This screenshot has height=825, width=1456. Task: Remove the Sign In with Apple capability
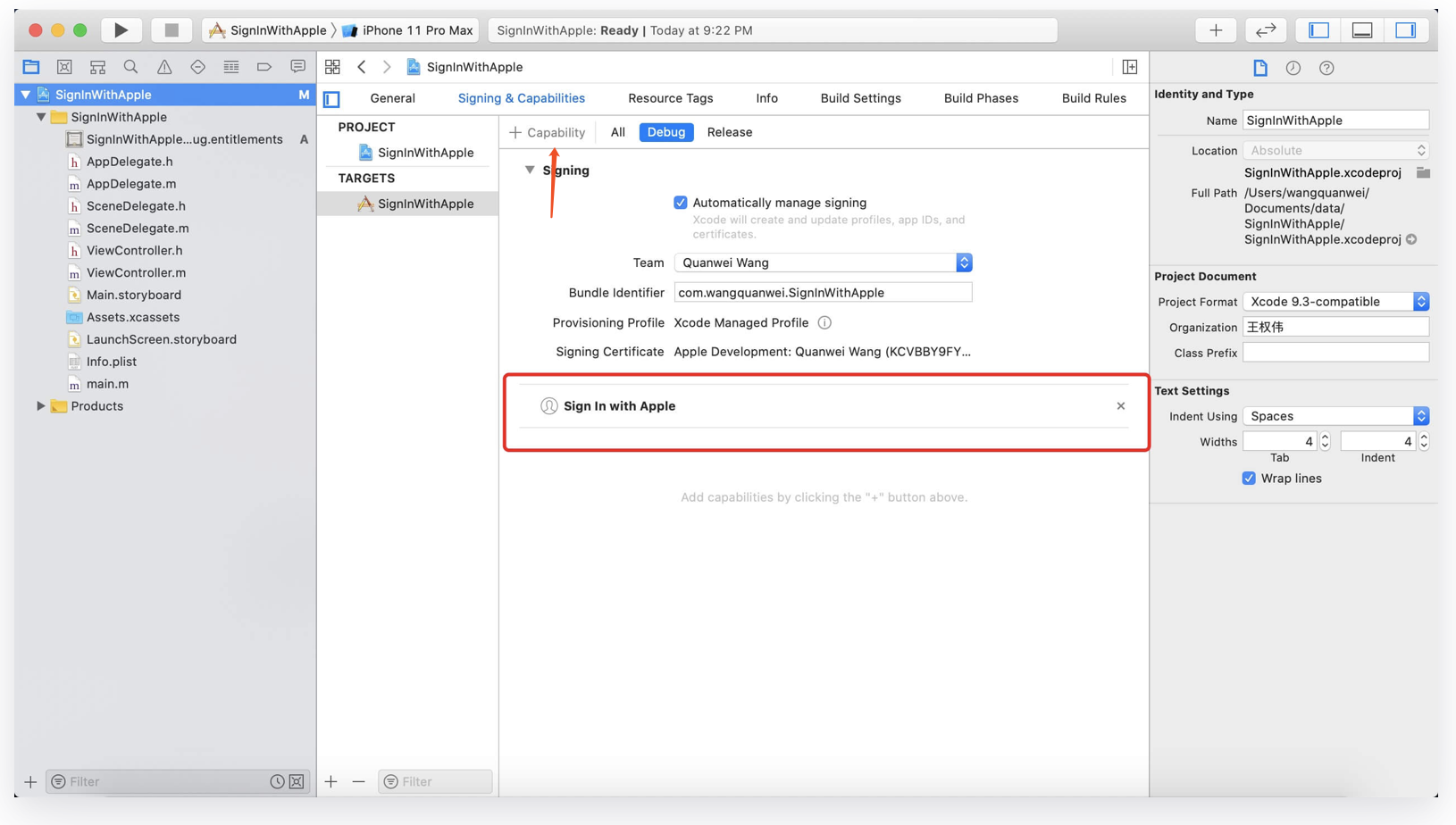point(1121,406)
